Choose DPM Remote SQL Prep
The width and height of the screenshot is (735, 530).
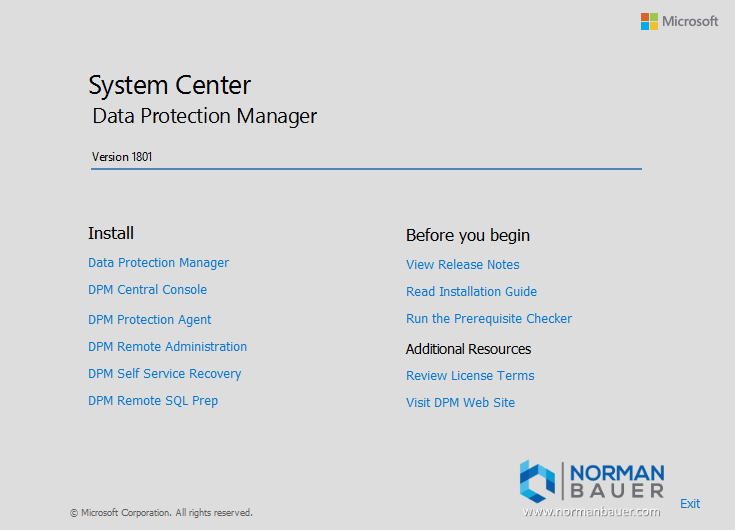click(152, 401)
